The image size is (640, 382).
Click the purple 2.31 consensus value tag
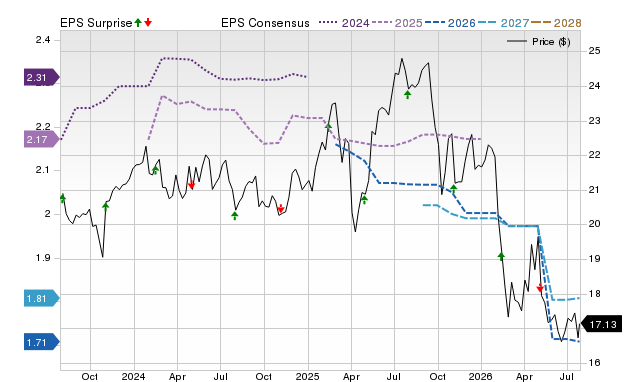42,77
